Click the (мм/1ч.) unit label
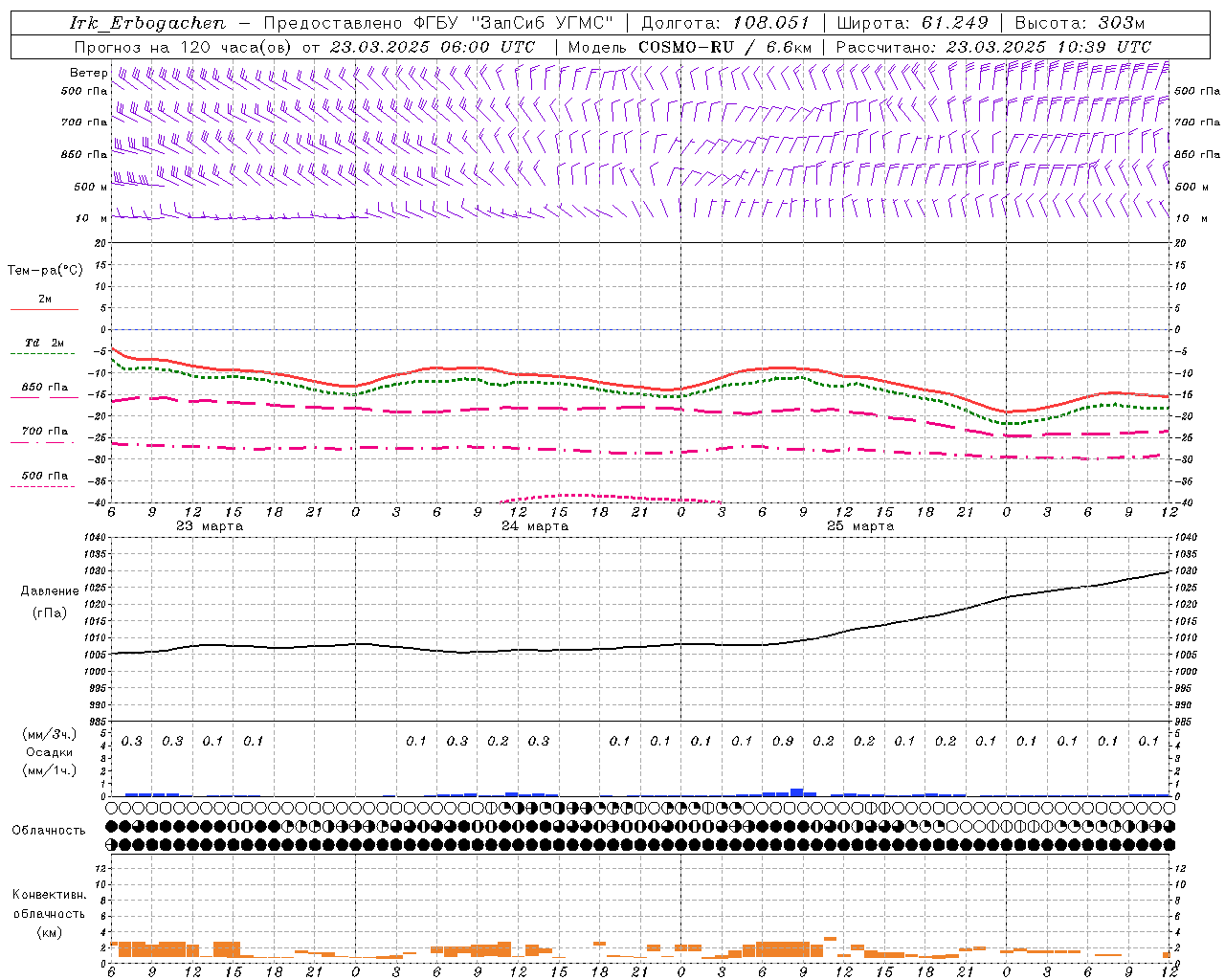 click(x=50, y=770)
